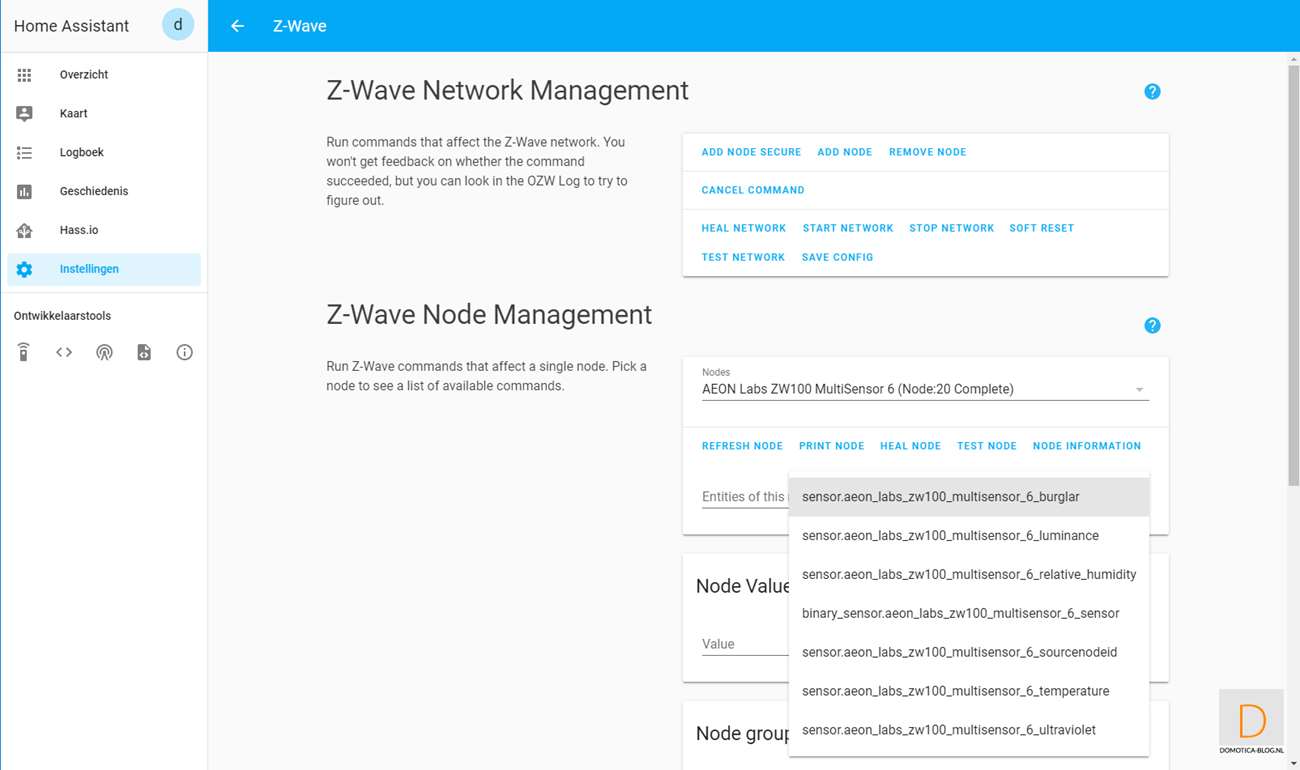Image resolution: width=1300 pixels, height=770 pixels.
Task: Open the States code-brackets developer tool
Action: click(x=64, y=352)
